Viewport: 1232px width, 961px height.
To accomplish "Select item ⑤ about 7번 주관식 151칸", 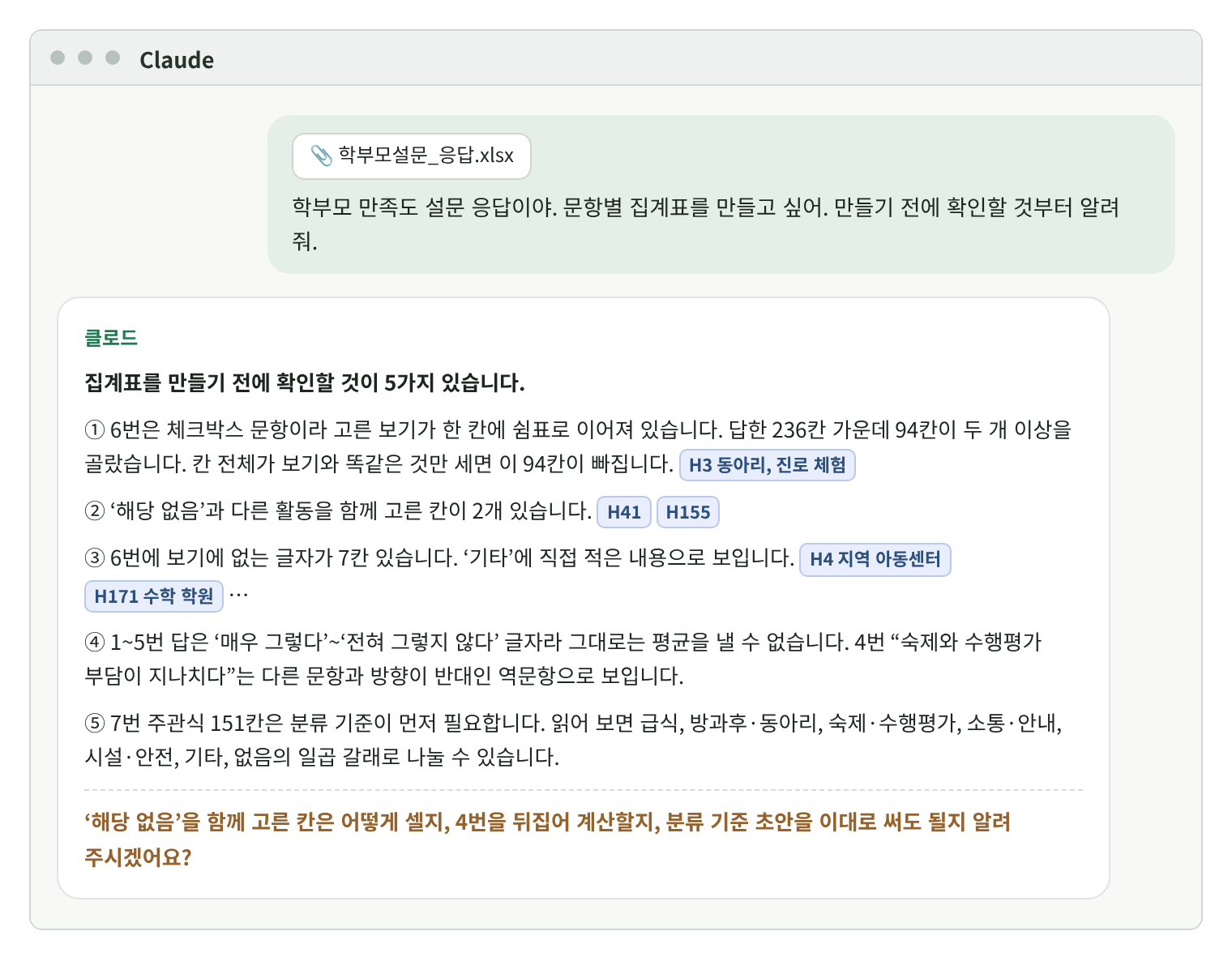I will point(573,740).
